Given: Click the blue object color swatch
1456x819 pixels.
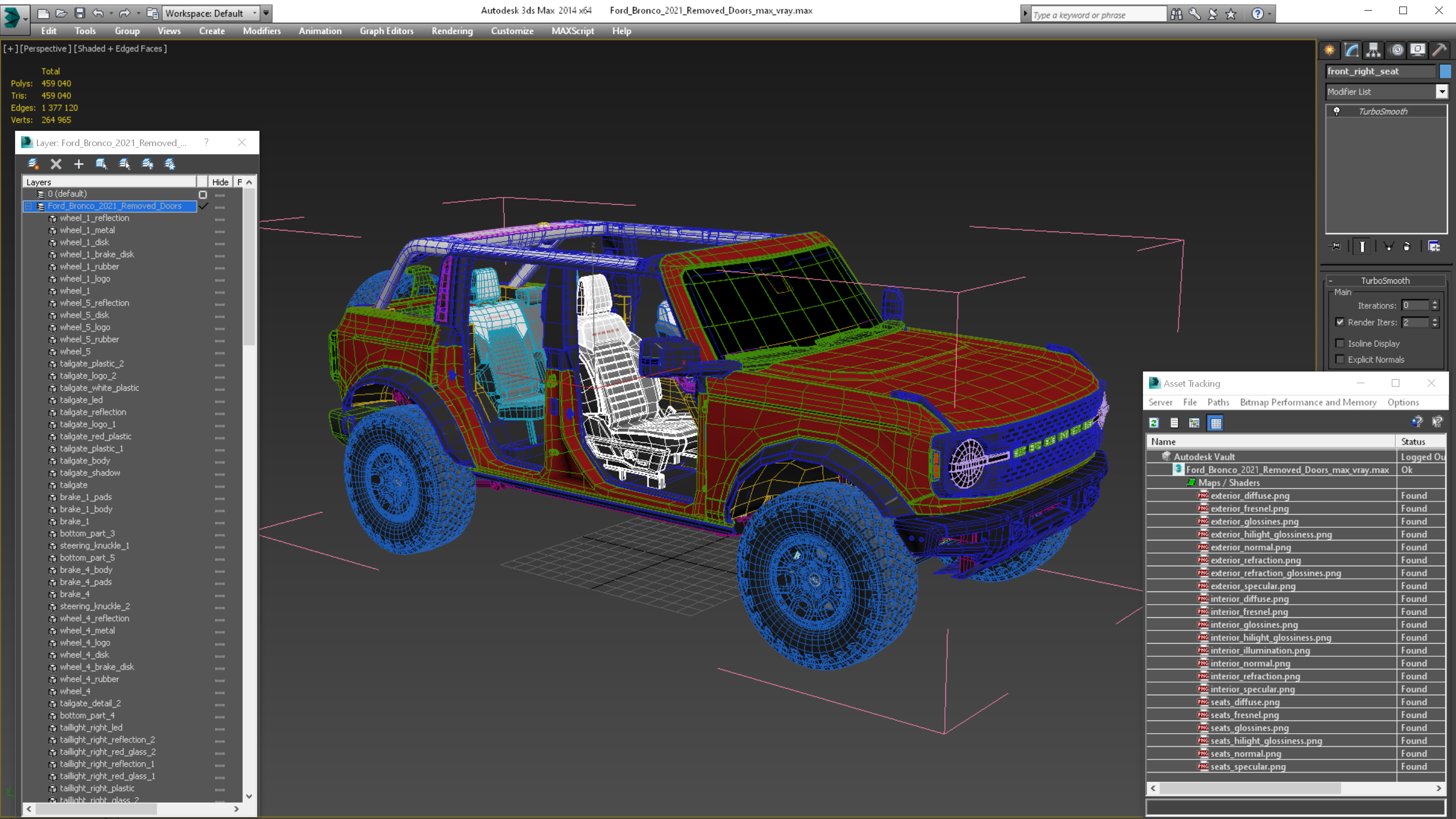Looking at the screenshot, I should pos(1445,71).
